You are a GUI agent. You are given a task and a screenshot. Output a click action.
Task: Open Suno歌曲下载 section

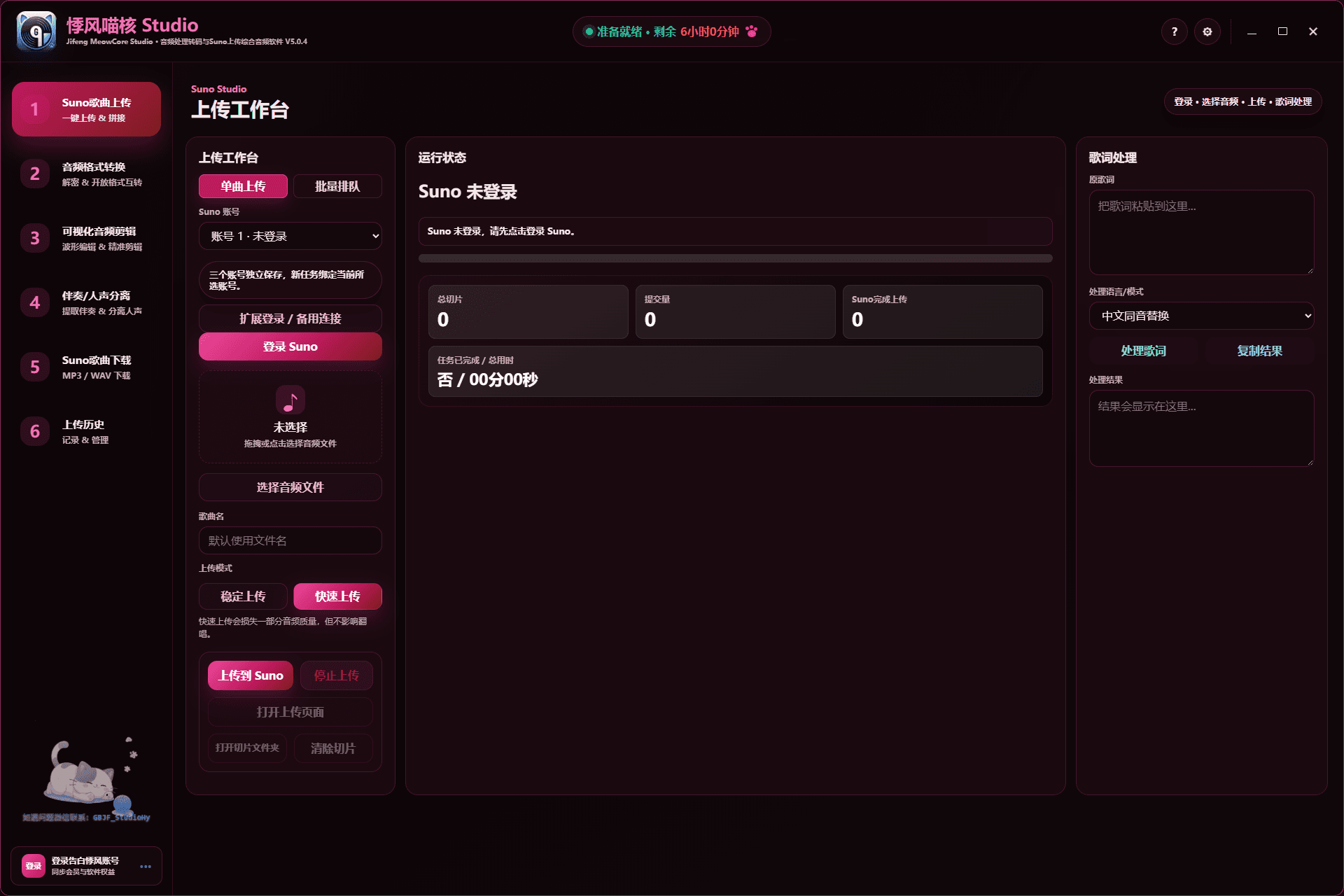click(86, 367)
